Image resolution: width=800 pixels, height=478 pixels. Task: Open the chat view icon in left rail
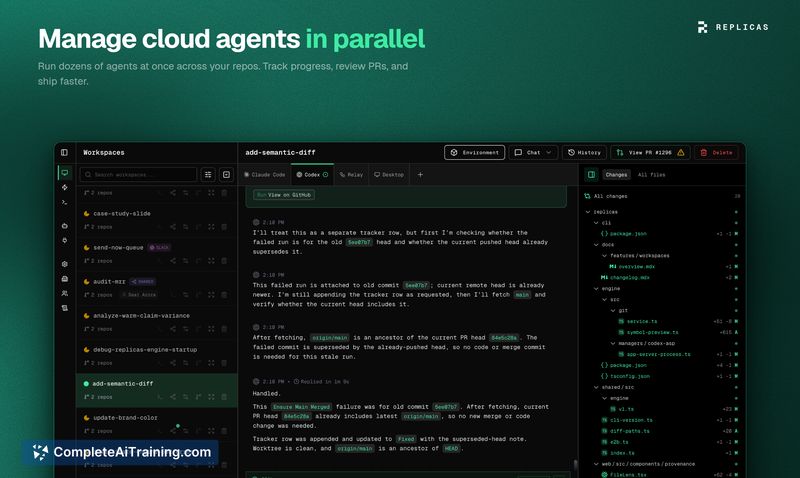65,173
